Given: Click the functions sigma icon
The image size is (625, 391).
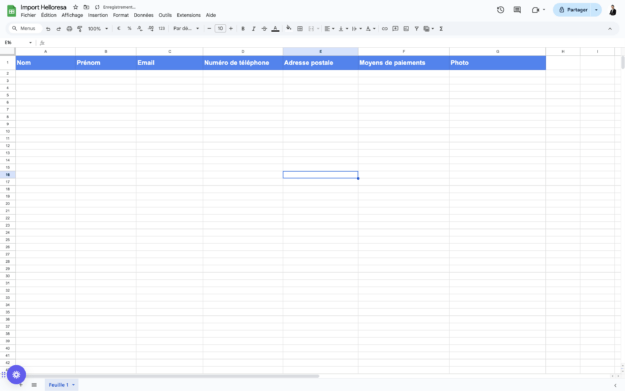Looking at the screenshot, I should coord(441,29).
